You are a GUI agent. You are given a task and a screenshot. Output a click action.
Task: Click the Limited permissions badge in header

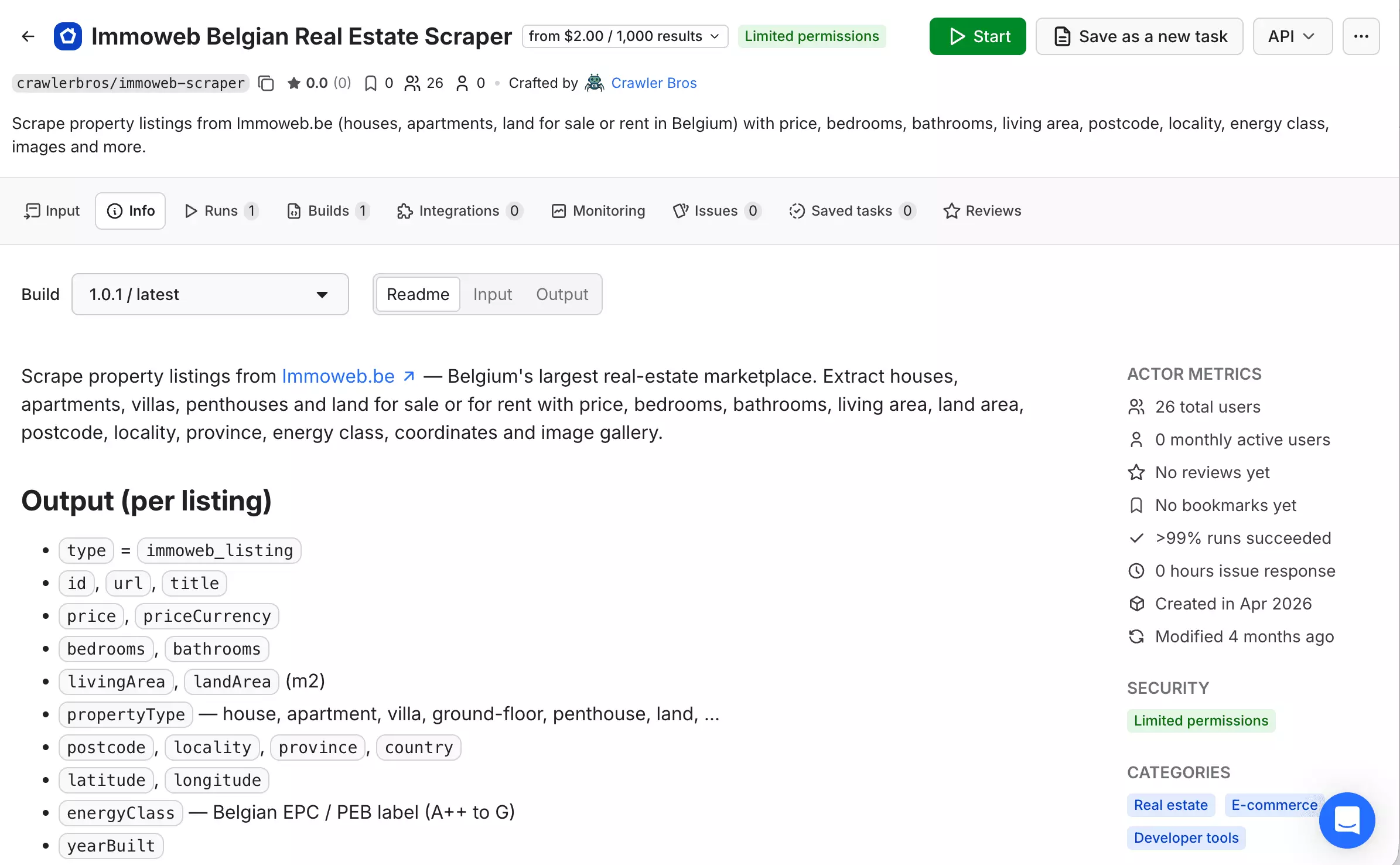coord(811,36)
